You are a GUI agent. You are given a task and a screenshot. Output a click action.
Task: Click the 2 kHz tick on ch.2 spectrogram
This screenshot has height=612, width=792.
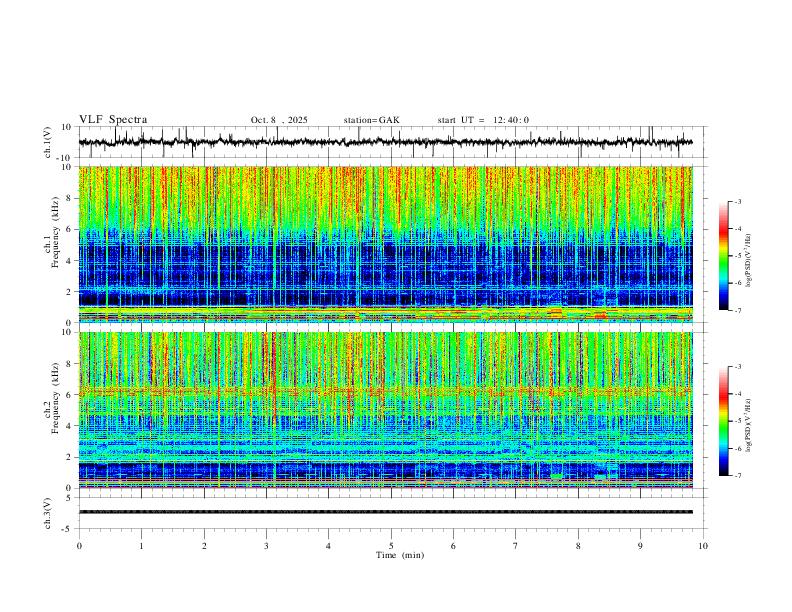[69, 457]
